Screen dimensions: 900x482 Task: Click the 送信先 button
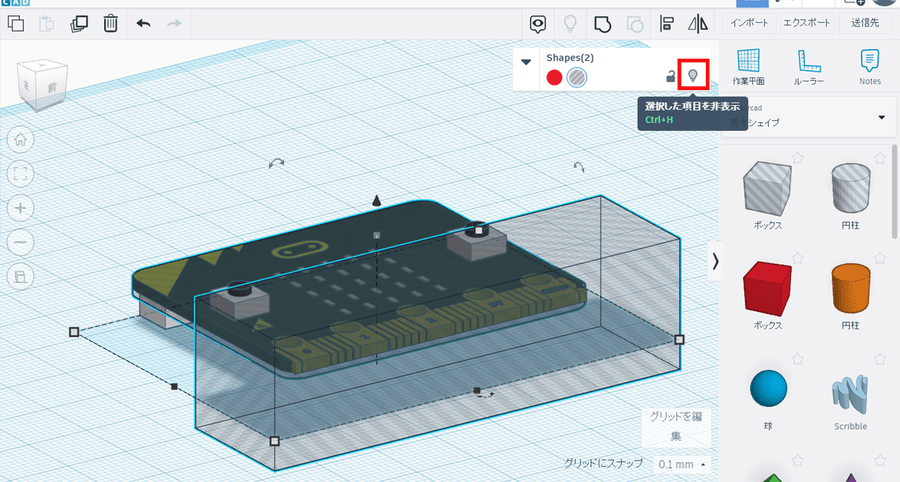864,23
